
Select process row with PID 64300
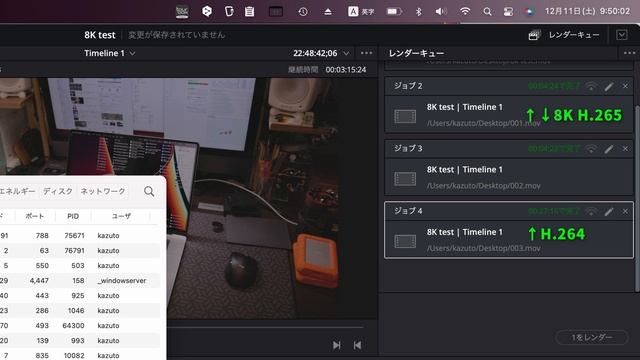pyautogui.click(x=80, y=326)
